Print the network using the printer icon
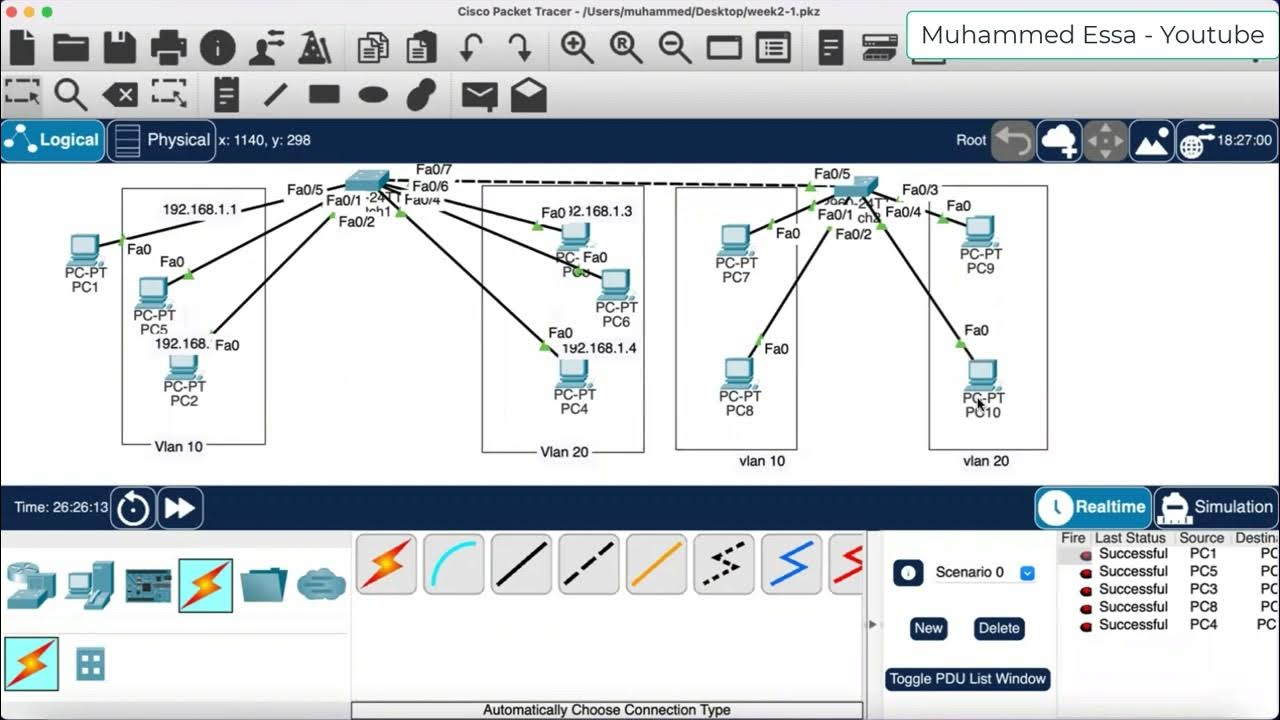 pos(168,47)
